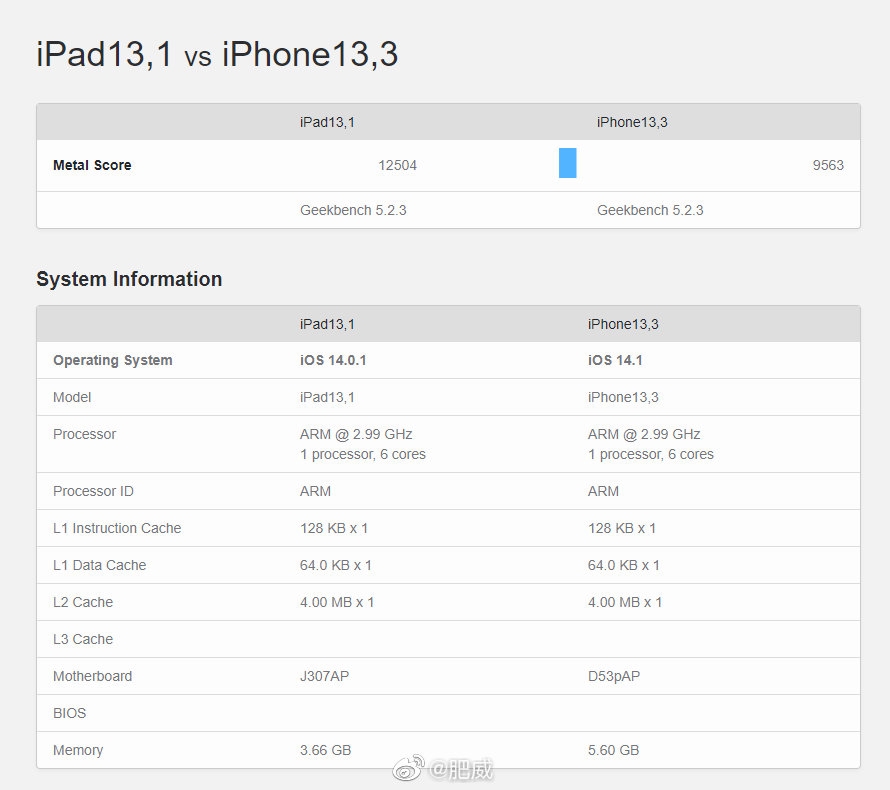
Task: Click iPhone13,3 header in the Metal Score table
Action: [x=632, y=122]
